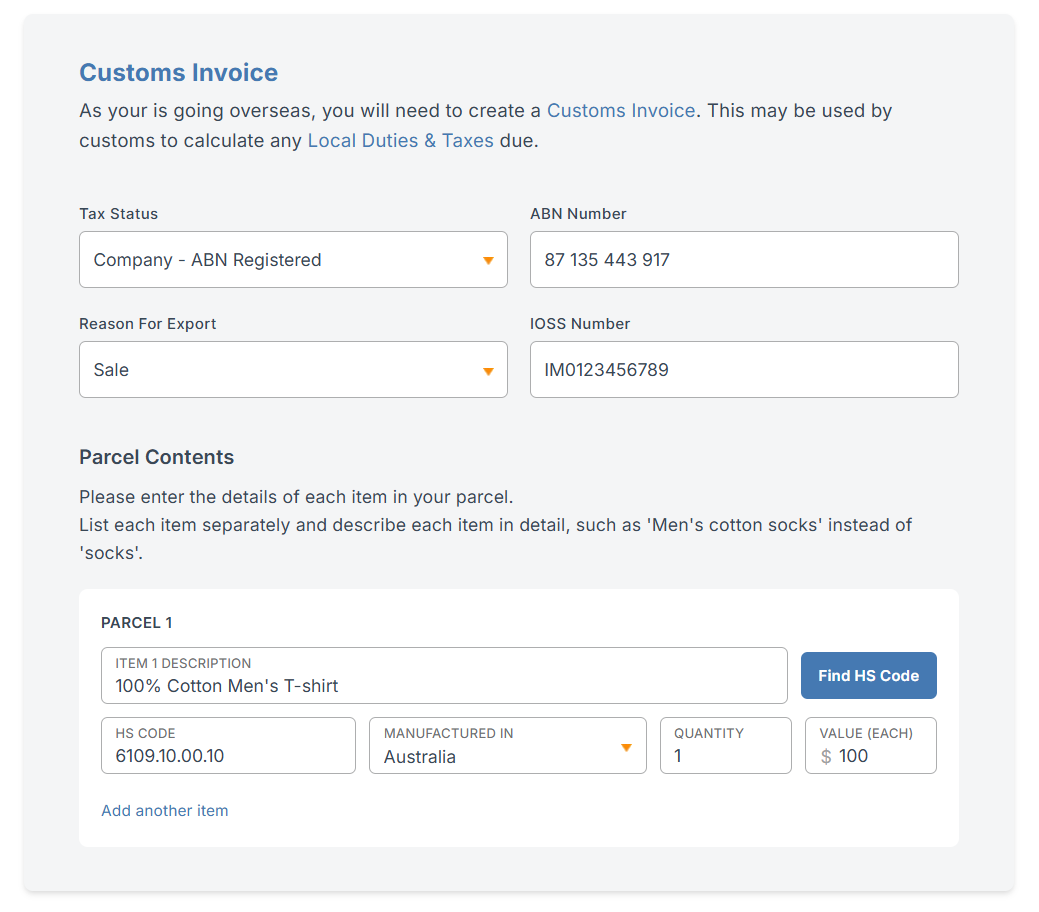1039x912 pixels.
Task: Click into the IOSS Number field
Action: 743,370
